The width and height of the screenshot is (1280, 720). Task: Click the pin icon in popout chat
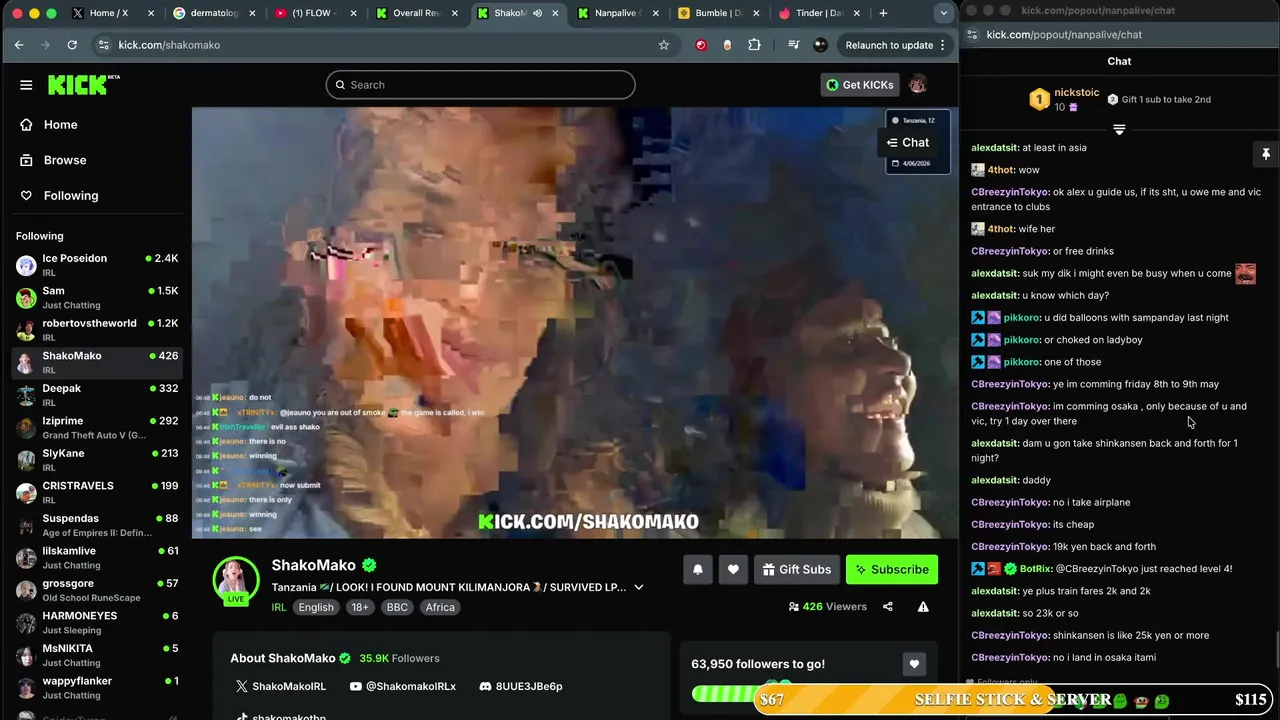[x=1265, y=154]
